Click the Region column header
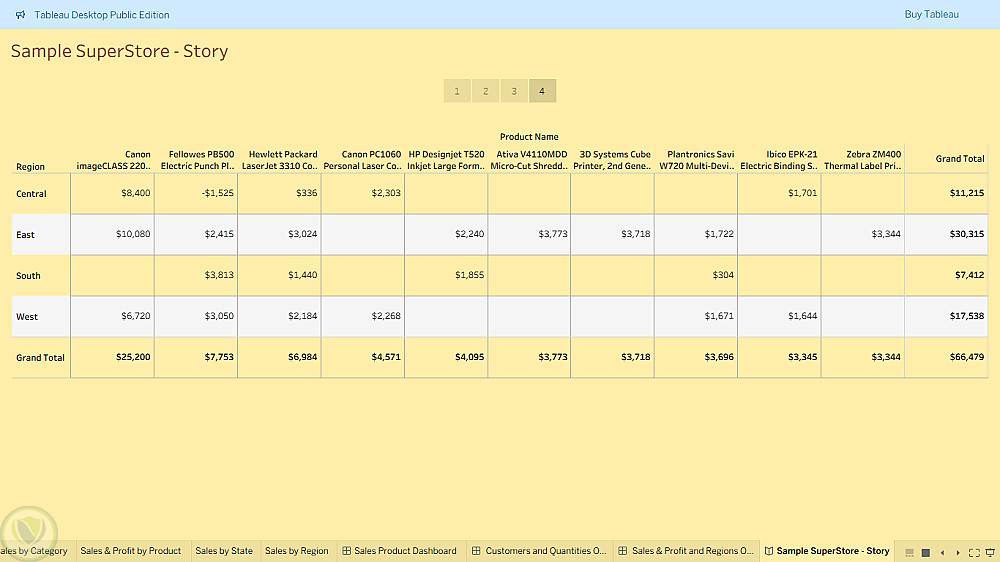The image size is (1000, 562). pyautogui.click(x=30, y=166)
